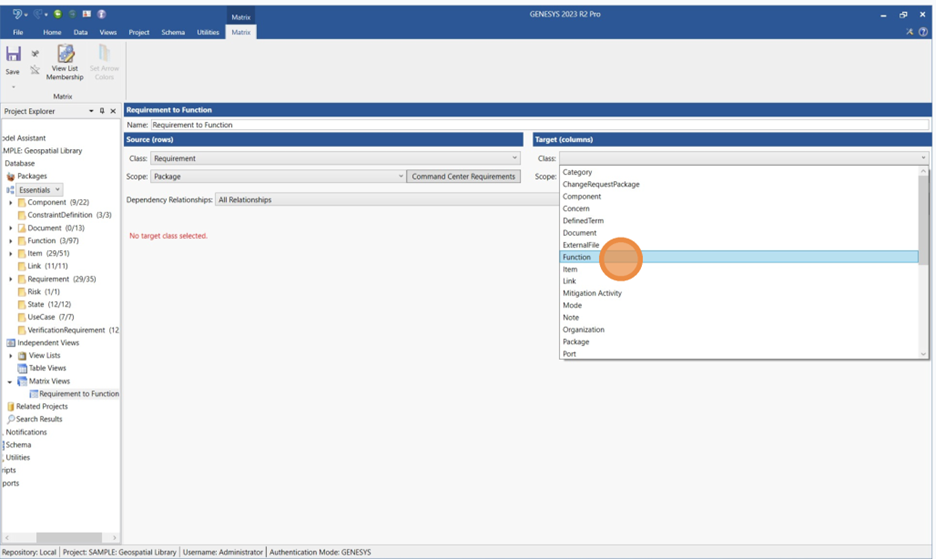The height and width of the screenshot is (559, 936).
Task: Select UseCase (7/7) in Project Explorer
Action: (51, 317)
